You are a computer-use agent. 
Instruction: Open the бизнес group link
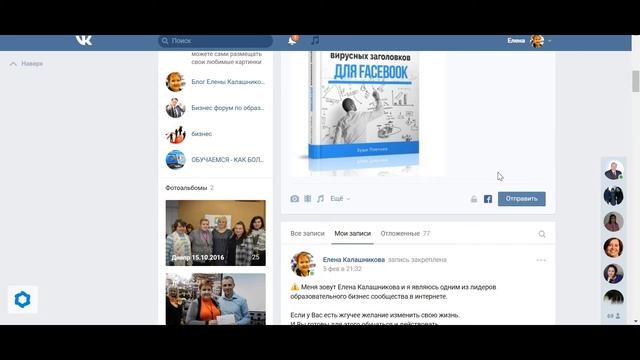click(x=202, y=134)
